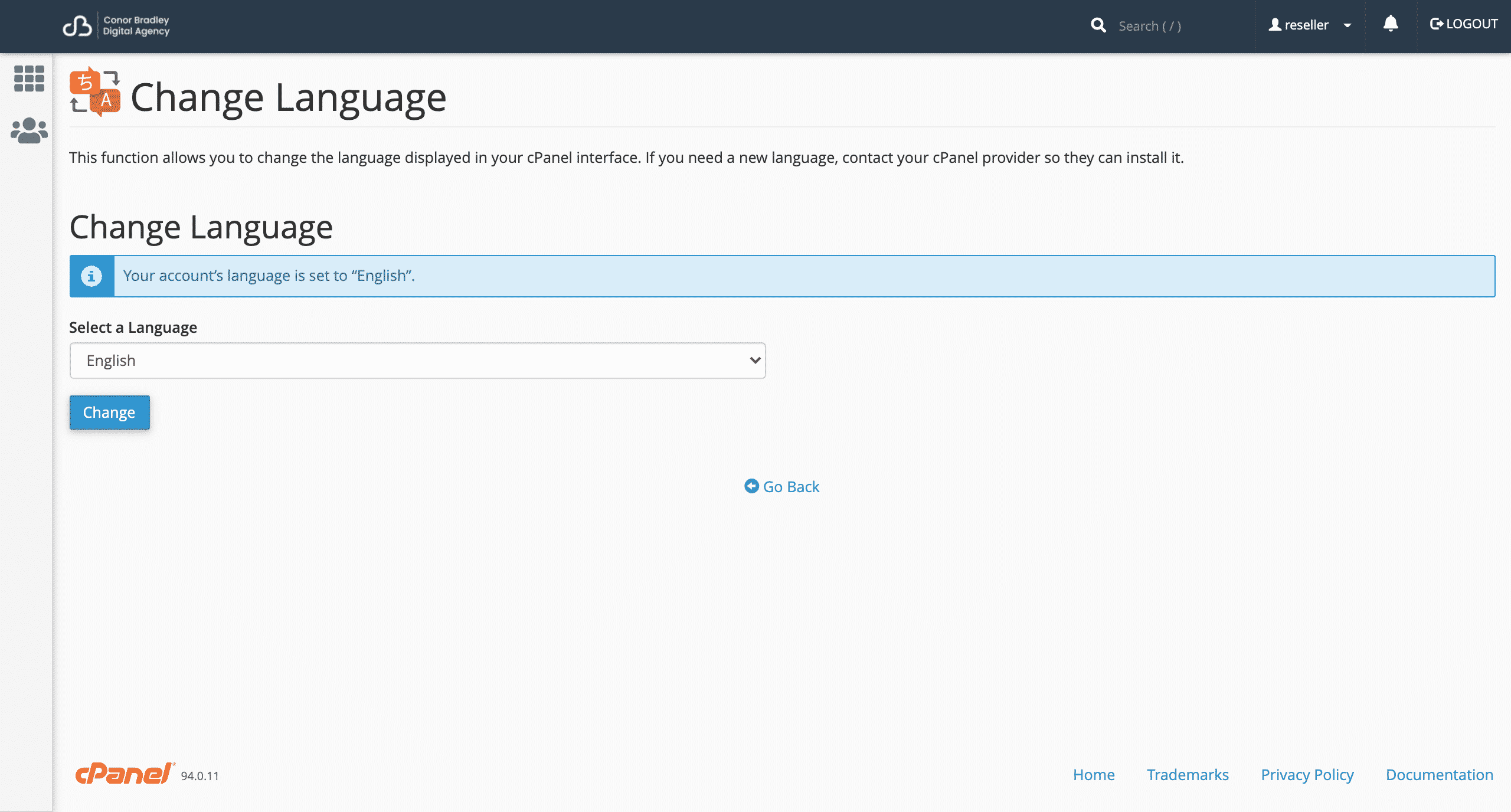Click the 'Your account's language is set' notice text

269,276
